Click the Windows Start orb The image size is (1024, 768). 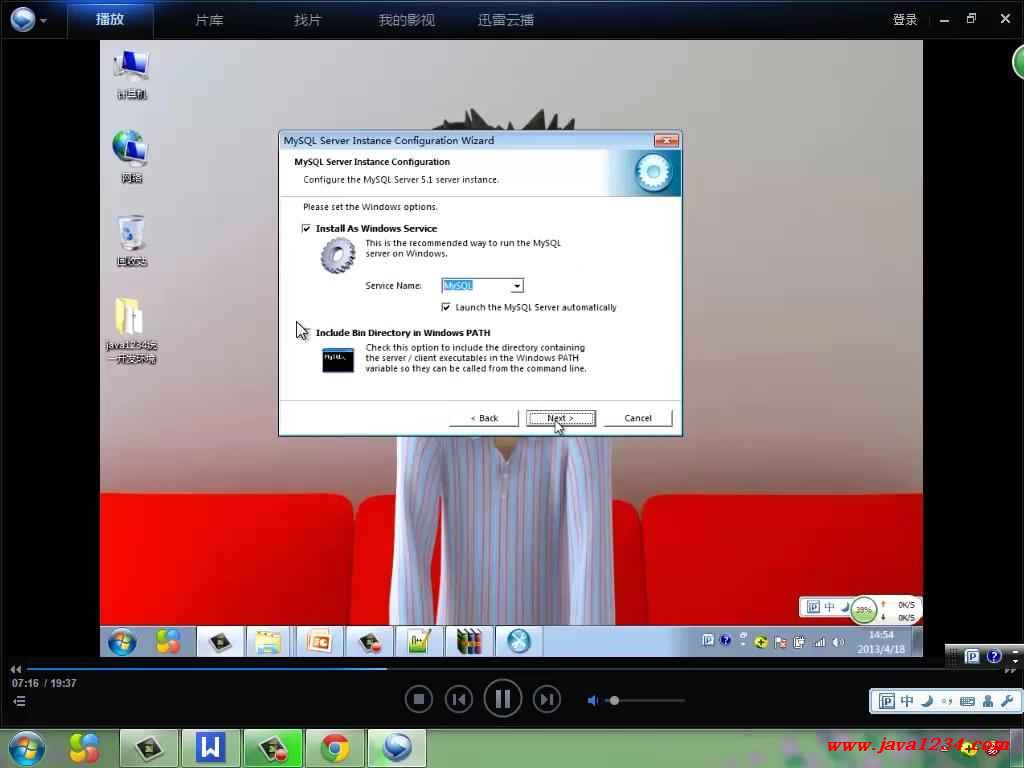[25, 748]
